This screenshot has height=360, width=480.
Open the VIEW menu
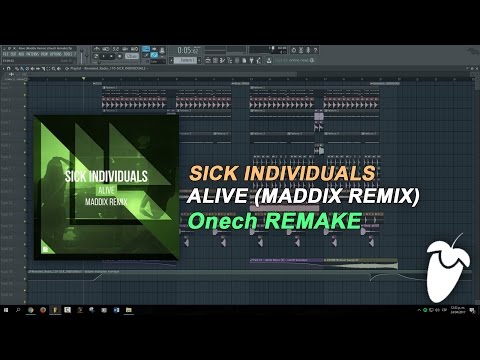(44, 54)
